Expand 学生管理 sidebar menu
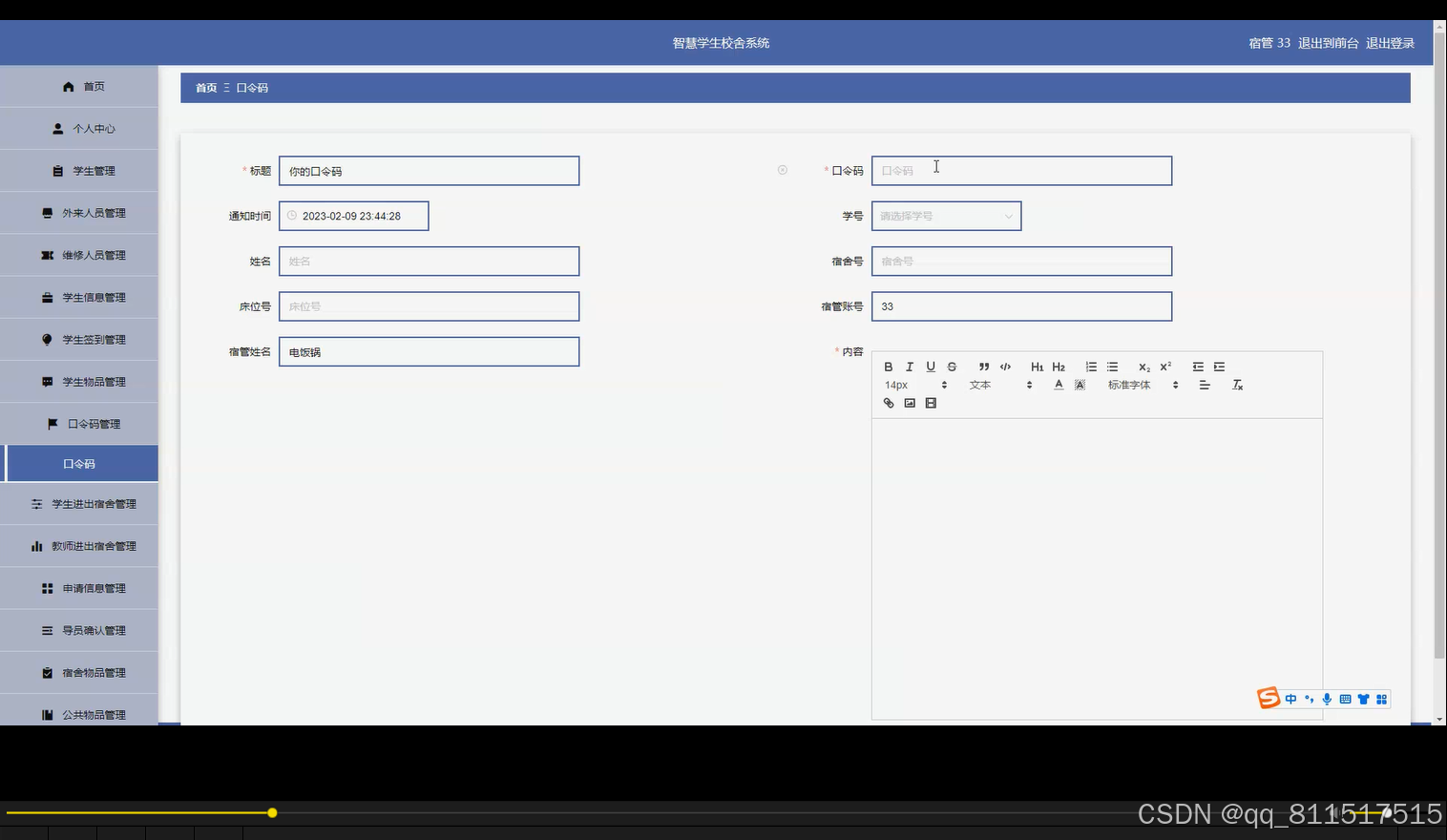 click(x=79, y=171)
